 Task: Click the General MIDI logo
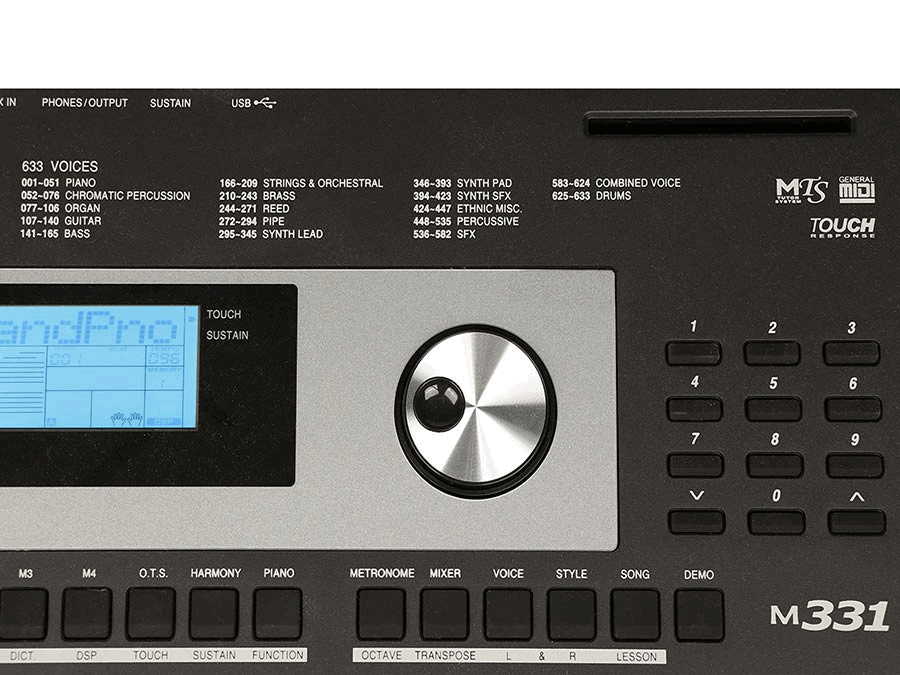857,189
